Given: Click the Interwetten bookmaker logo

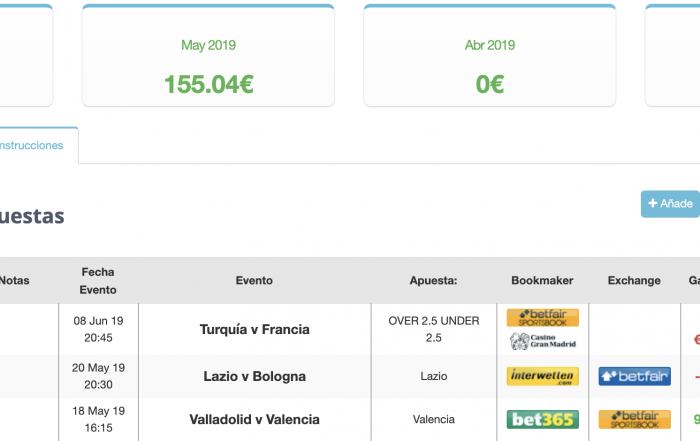Looking at the screenshot, I should 542,376.
